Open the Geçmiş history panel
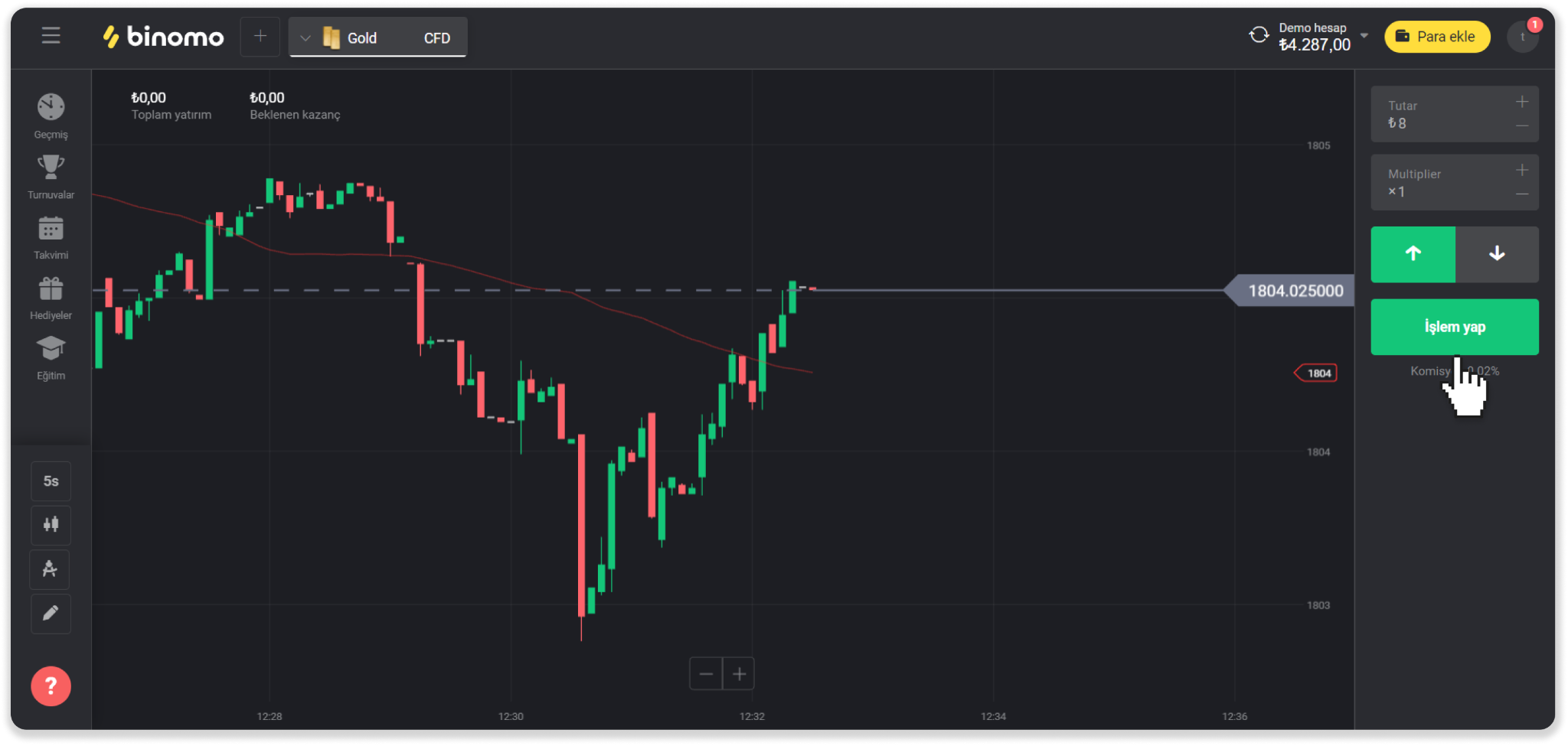Screen dimensions: 1568x746 point(51,116)
